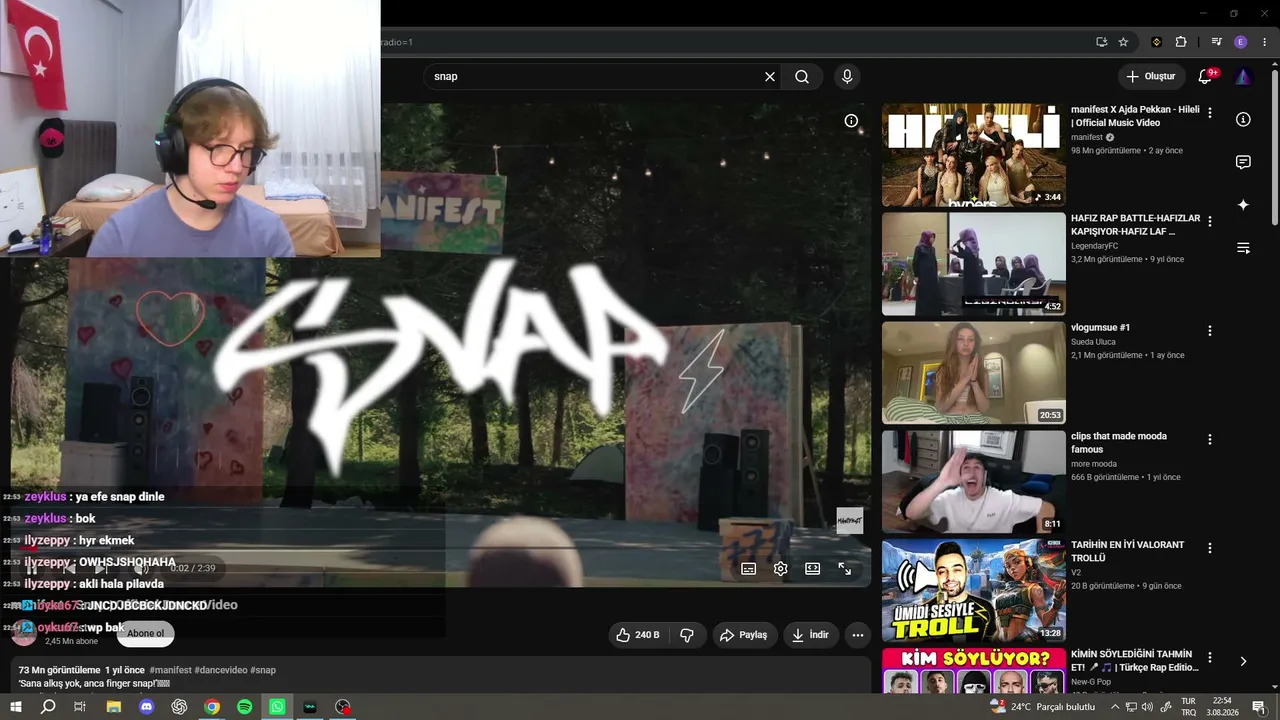Dislike the snap video

pos(687,635)
